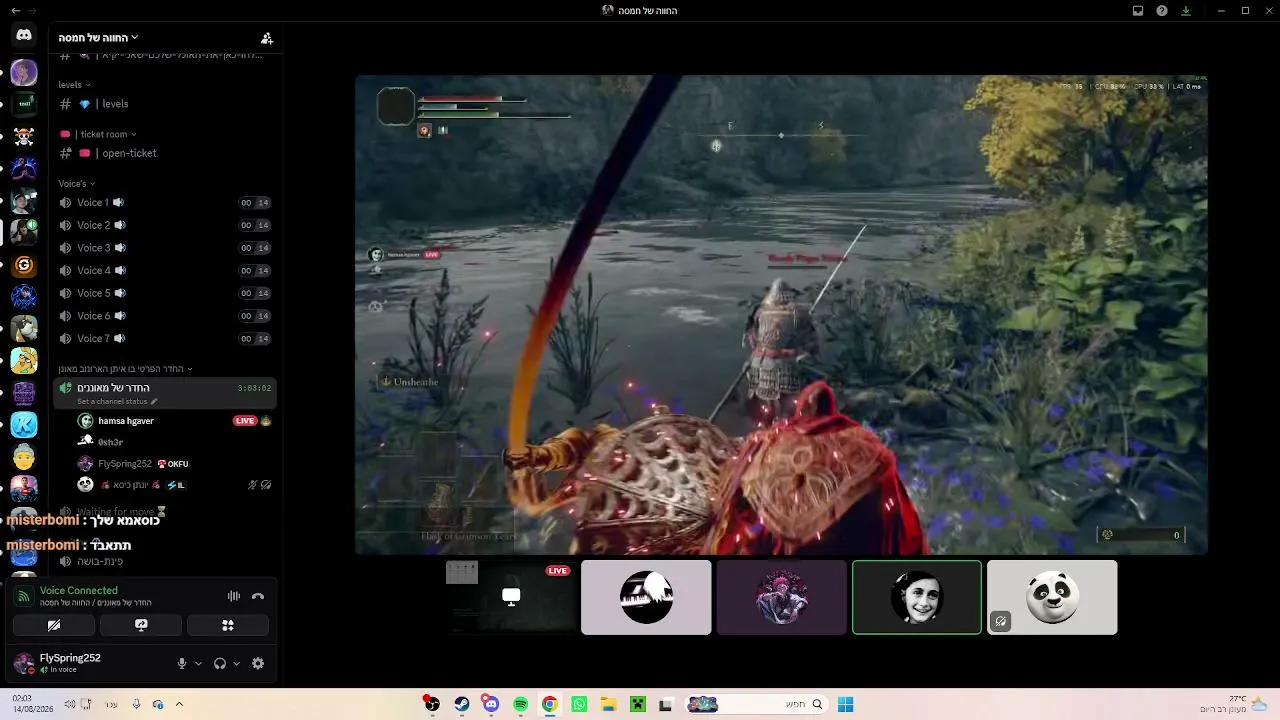Viewport: 1280px width, 720px height.
Task: Focus the panda avatar participant tile
Action: click(1052, 597)
